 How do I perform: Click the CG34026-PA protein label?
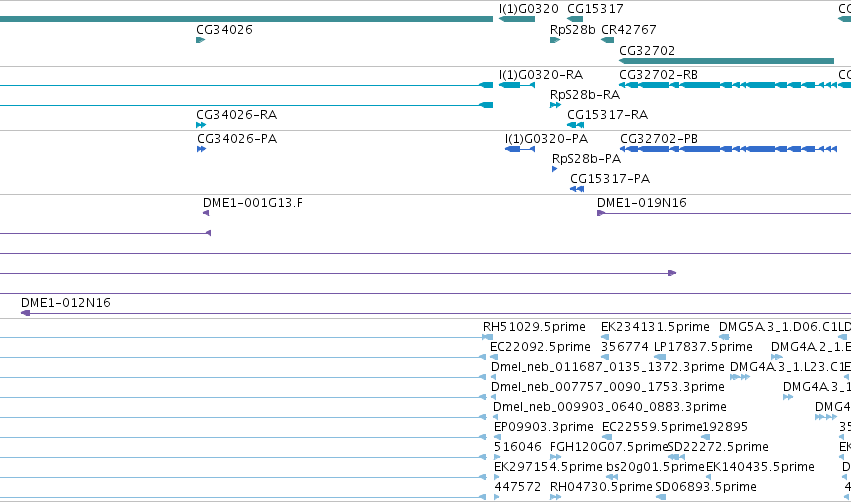pyautogui.click(x=237, y=139)
